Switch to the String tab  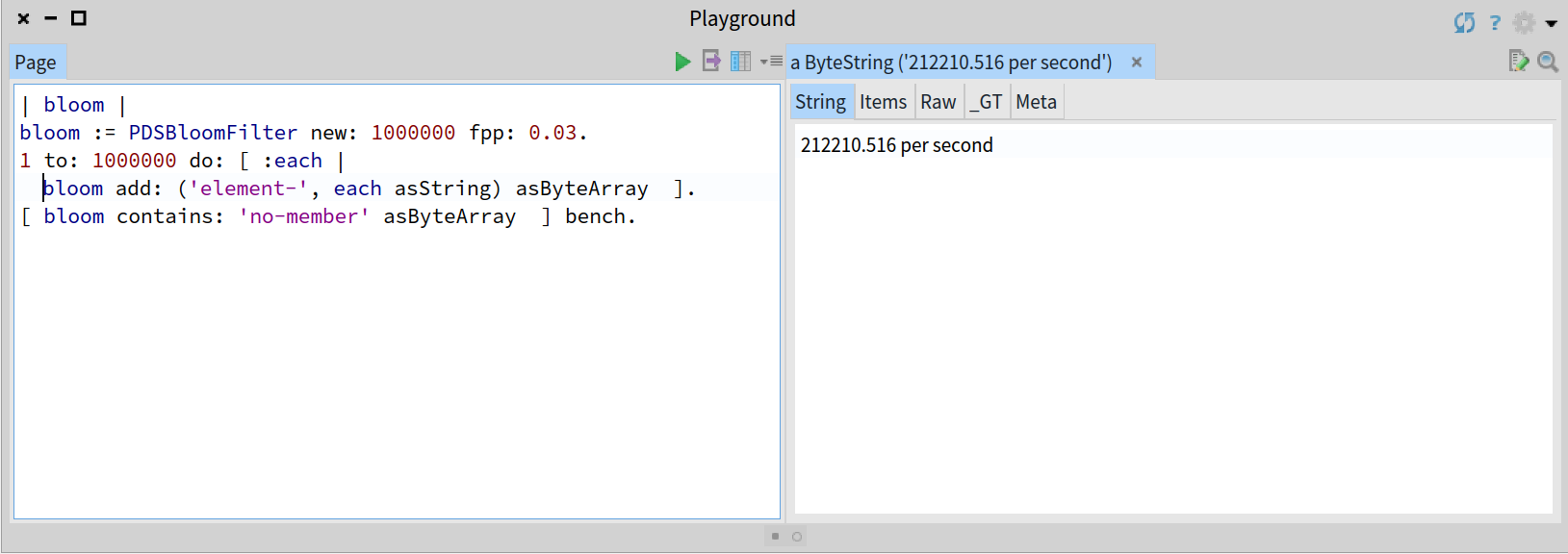pyautogui.click(x=821, y=102)
